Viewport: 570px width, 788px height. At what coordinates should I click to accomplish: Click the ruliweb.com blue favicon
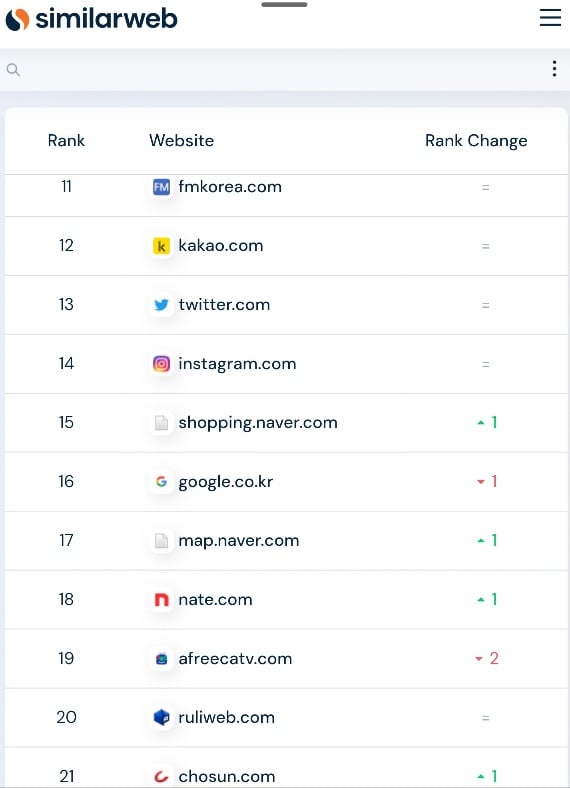[161, 718]
